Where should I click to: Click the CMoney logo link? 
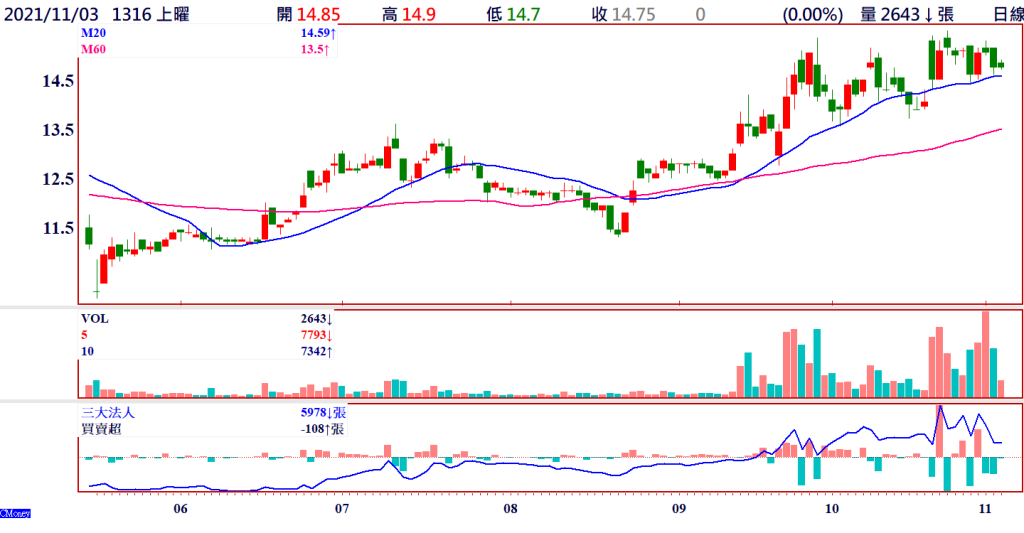pos(15,513)
